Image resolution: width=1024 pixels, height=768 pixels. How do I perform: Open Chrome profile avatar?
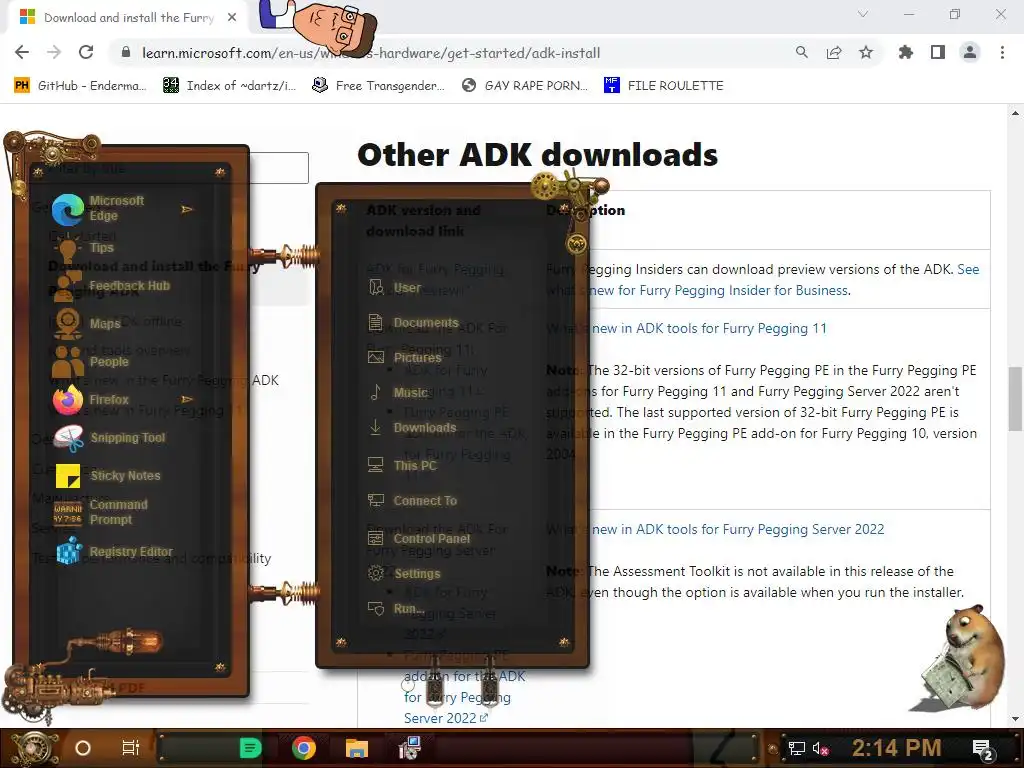click(x=970, y=52)
